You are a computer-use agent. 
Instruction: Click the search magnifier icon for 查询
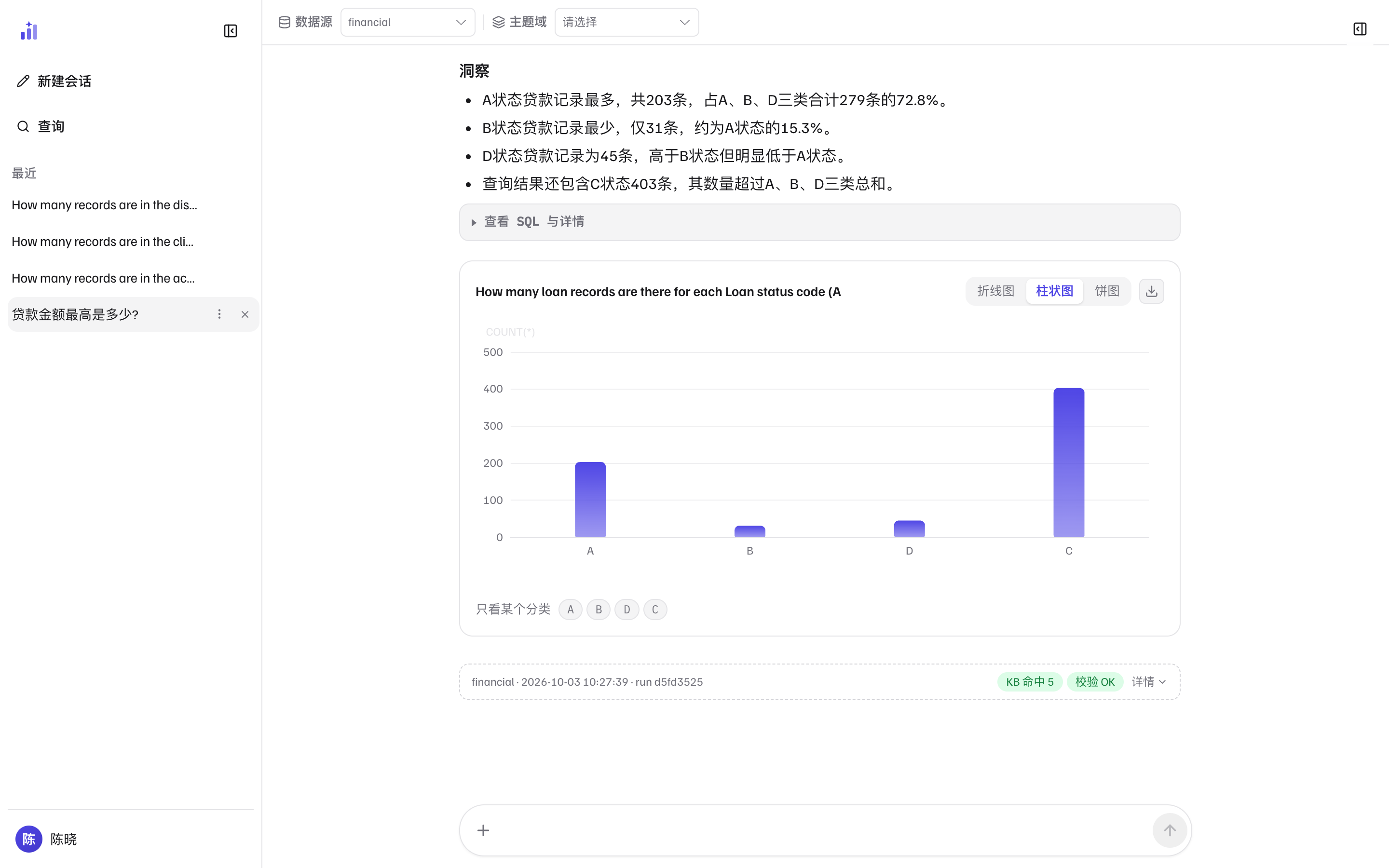tap(23, 126)
